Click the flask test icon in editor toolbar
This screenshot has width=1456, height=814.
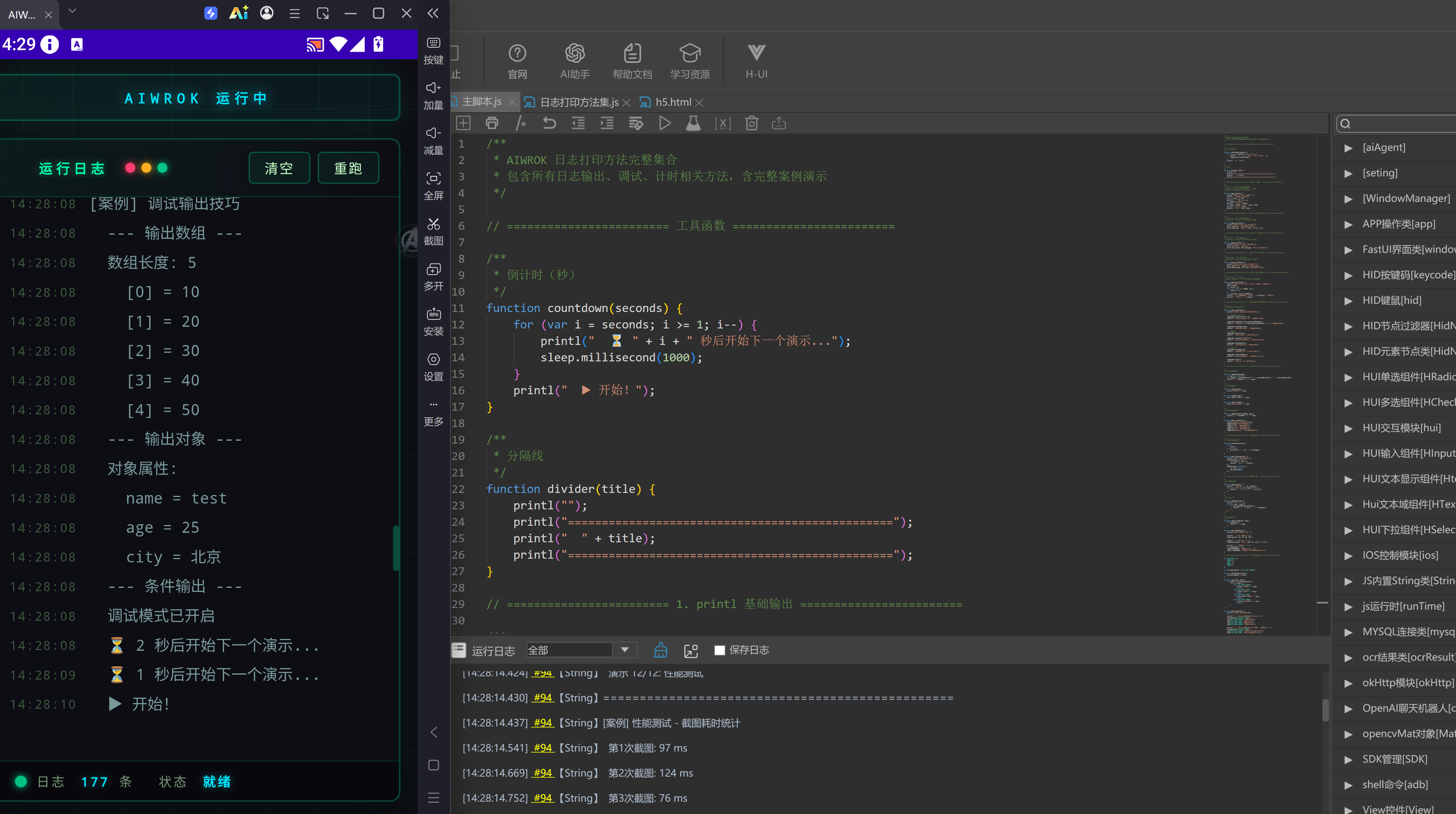click(x=693, y=123)
